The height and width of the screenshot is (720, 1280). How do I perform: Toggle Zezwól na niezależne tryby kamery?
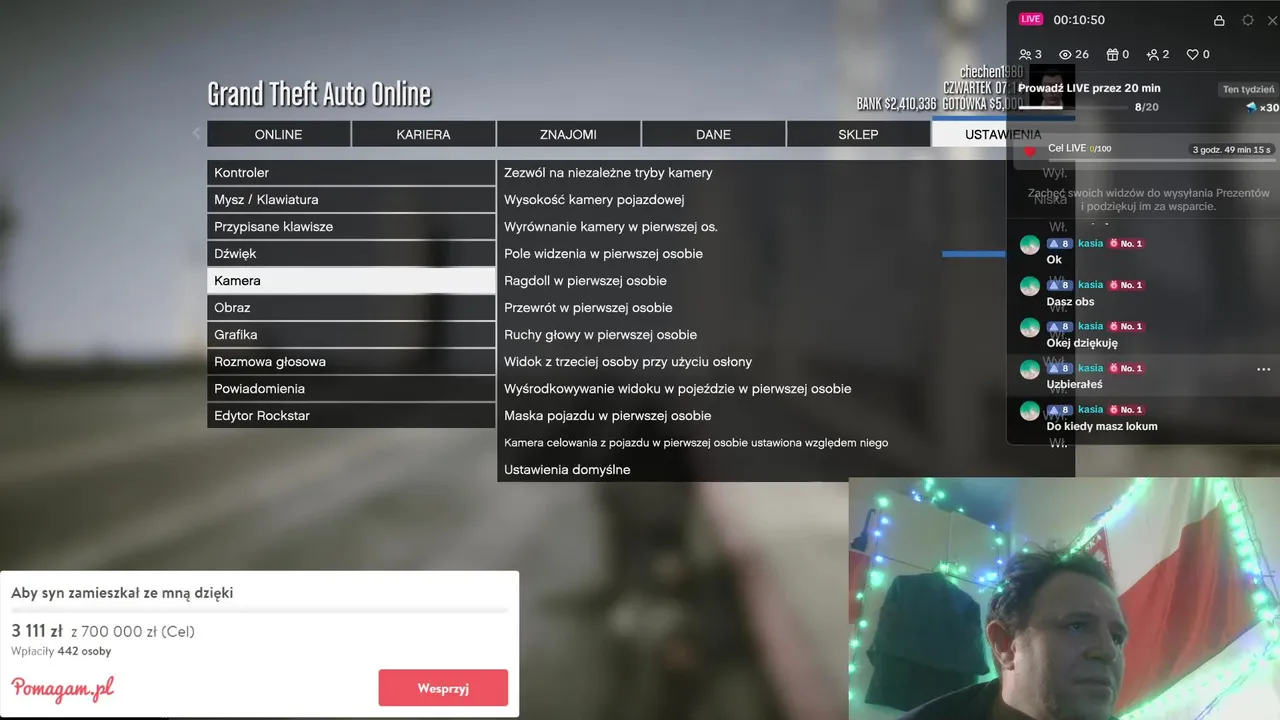786,172
